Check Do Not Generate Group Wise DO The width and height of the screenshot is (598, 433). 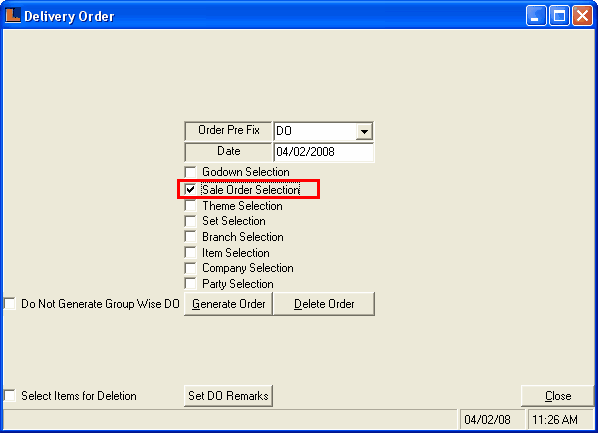pyautogui.click(x=10, y=304)
